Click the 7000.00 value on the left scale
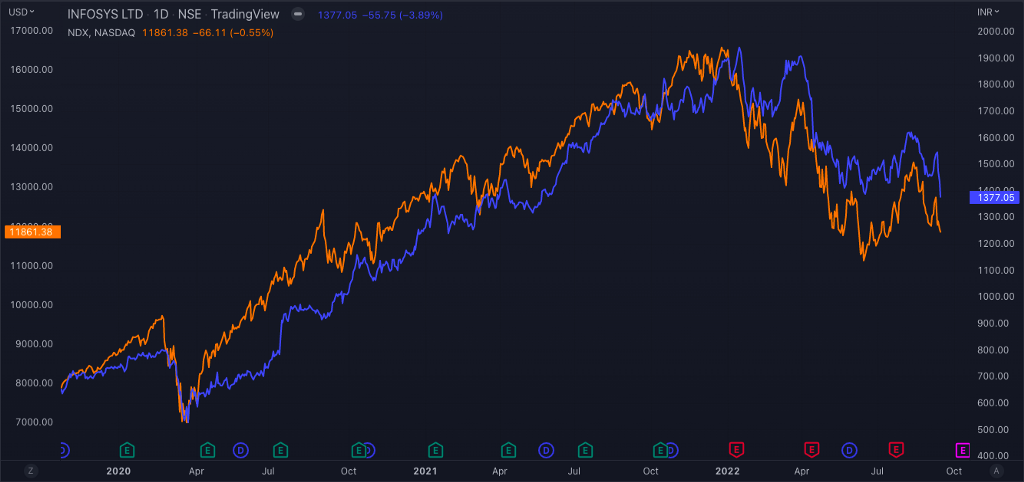This screenshot has width=1024, height=482. (x=32, y=422)
